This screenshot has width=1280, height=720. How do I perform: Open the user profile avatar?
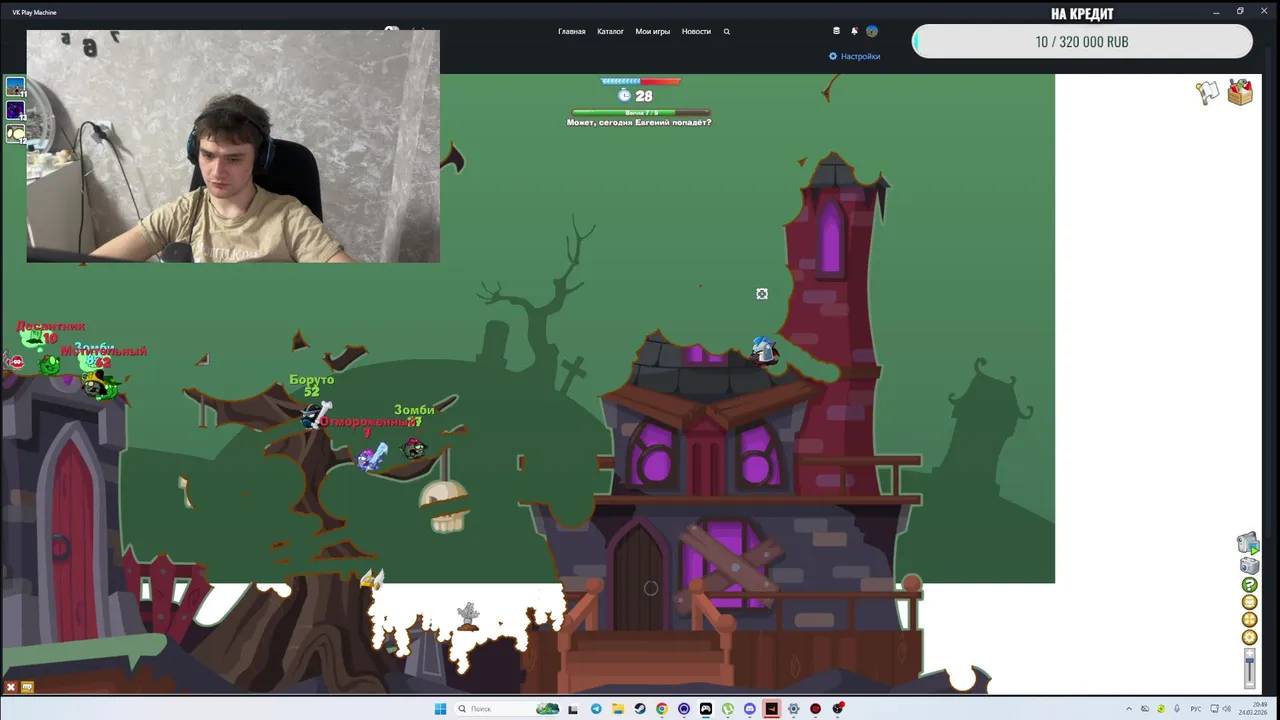pos(872,31)
